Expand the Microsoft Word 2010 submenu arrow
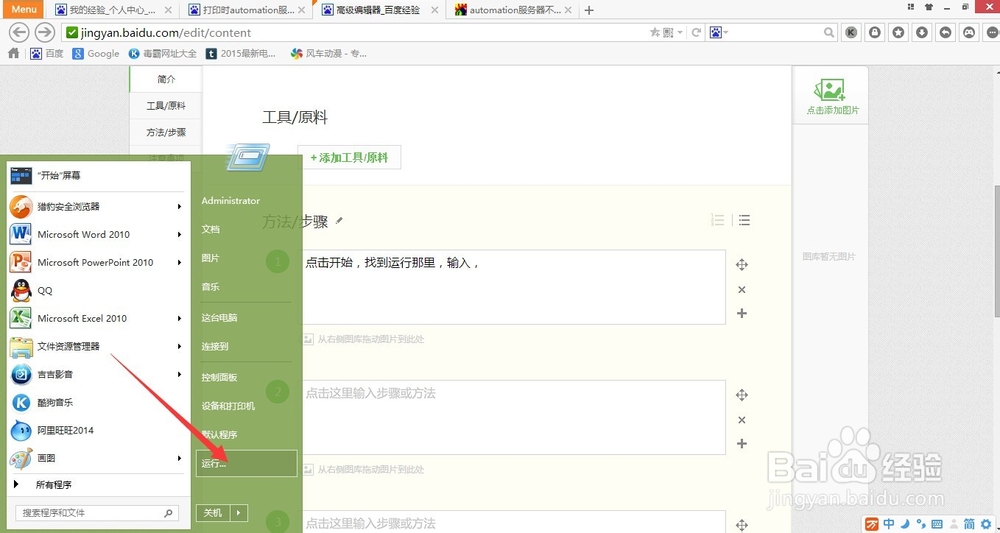 pos(179,235)
